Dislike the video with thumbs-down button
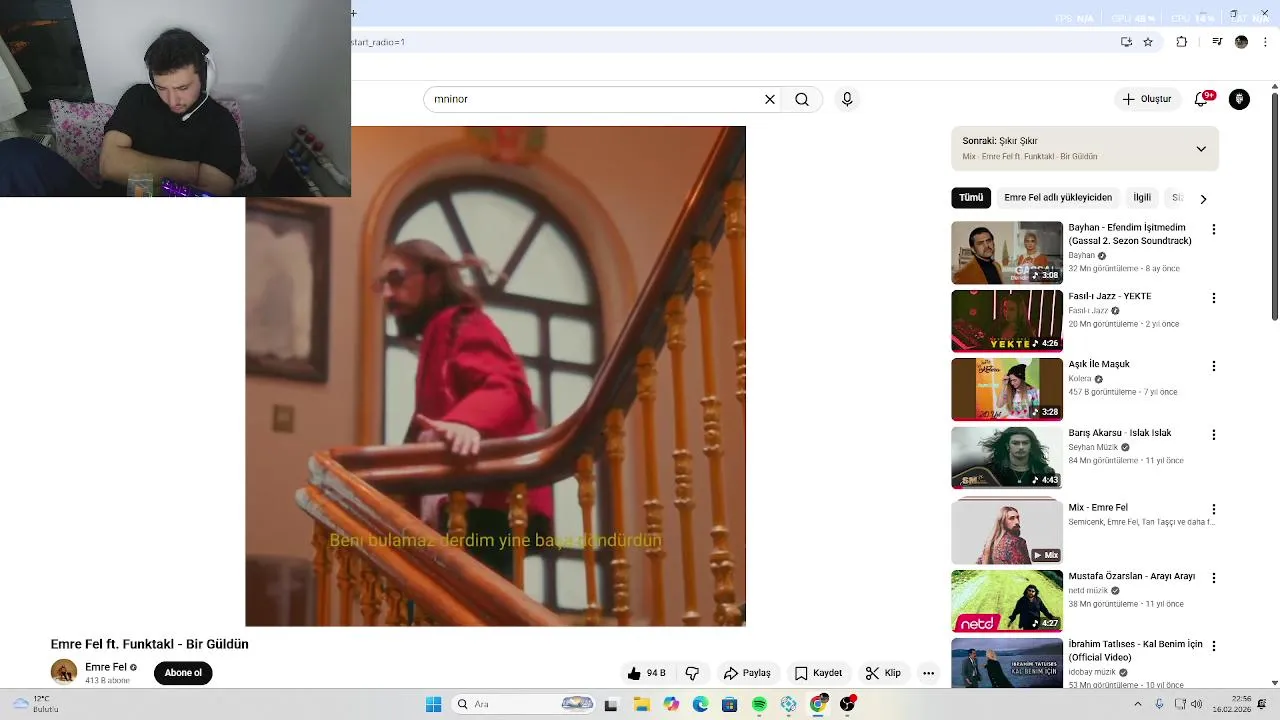 point(692,673)
